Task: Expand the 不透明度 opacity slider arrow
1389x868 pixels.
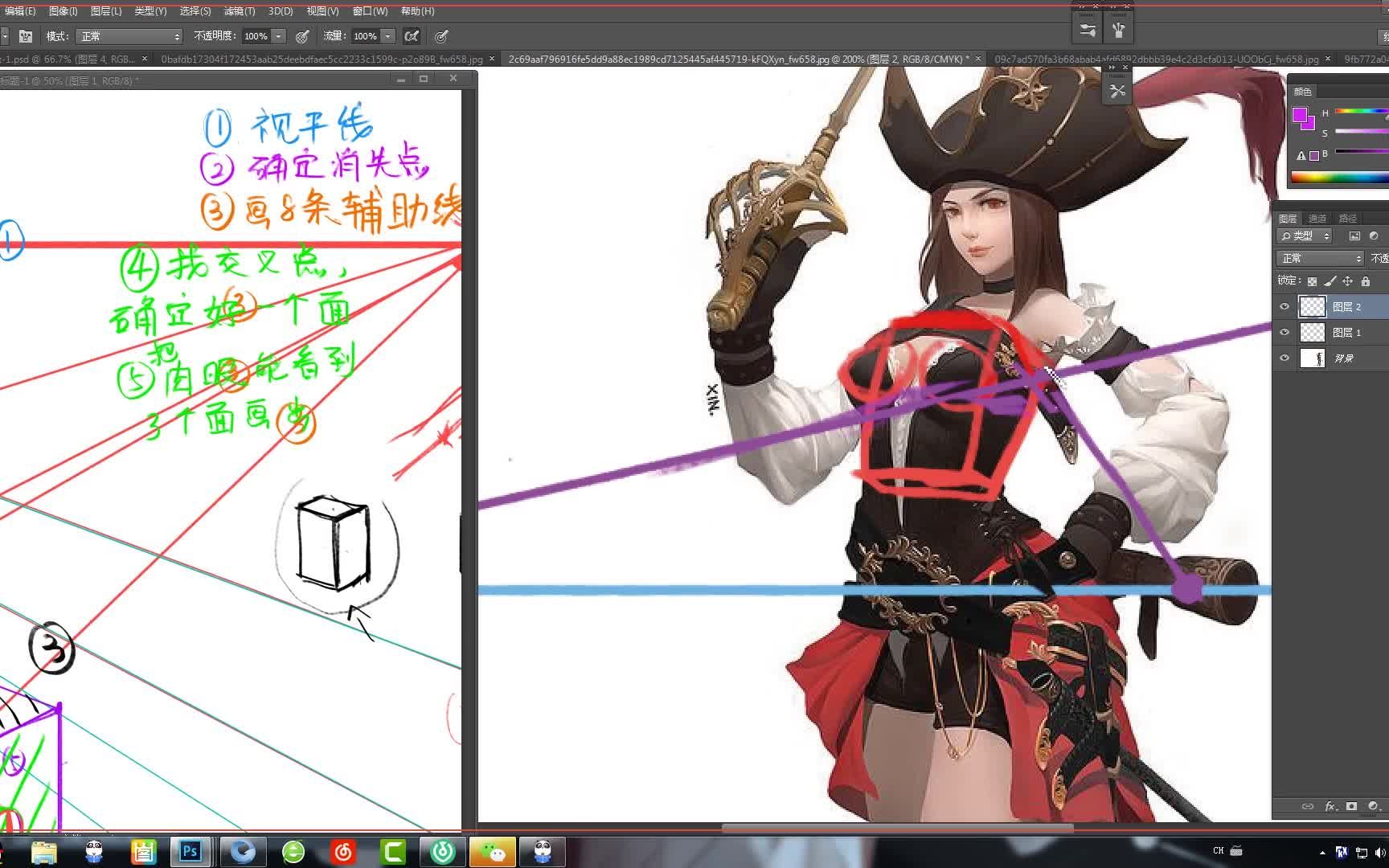Action: point(279,36)
